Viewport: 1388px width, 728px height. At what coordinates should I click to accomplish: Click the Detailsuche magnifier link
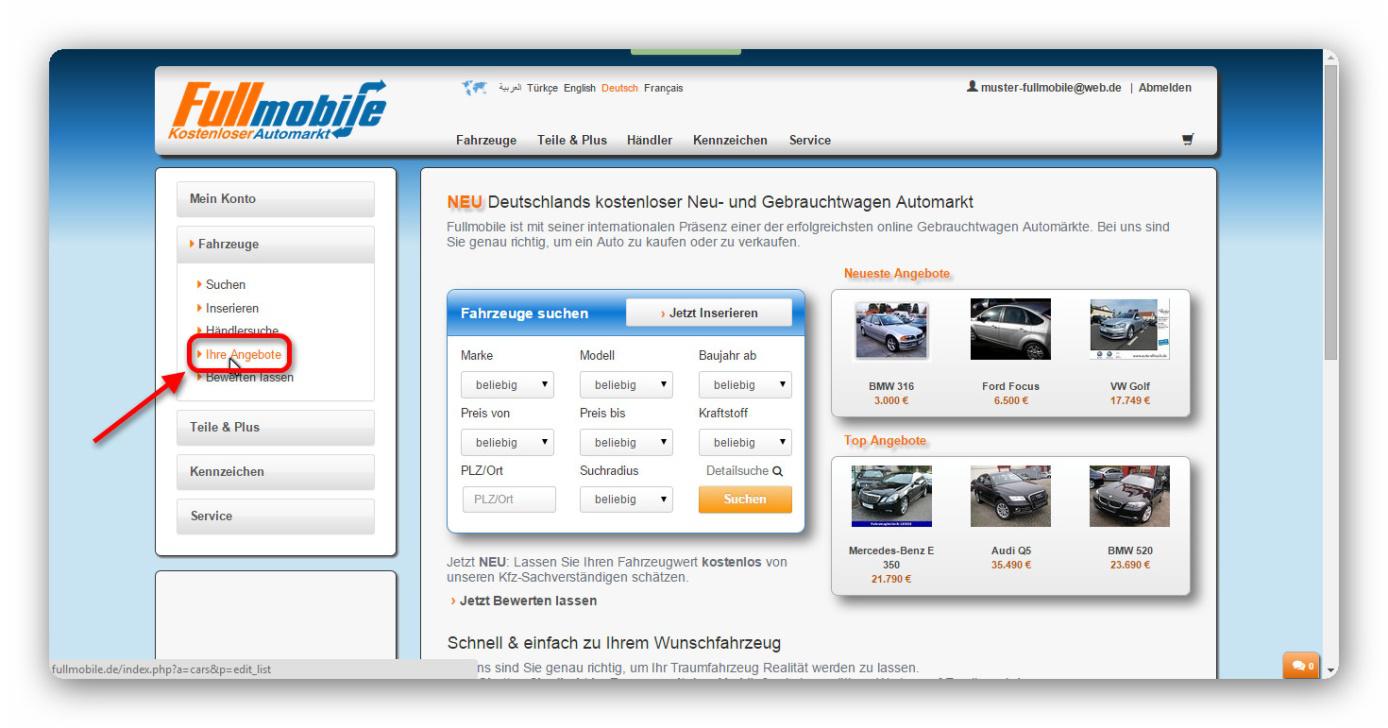tap(744, 470)
